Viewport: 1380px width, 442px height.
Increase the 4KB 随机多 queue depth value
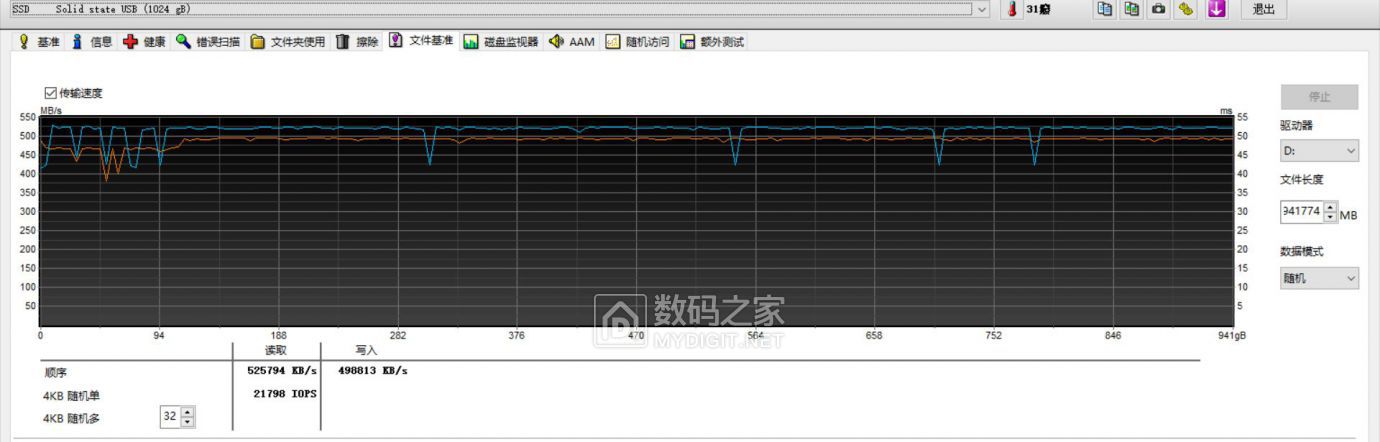[187, 412]
